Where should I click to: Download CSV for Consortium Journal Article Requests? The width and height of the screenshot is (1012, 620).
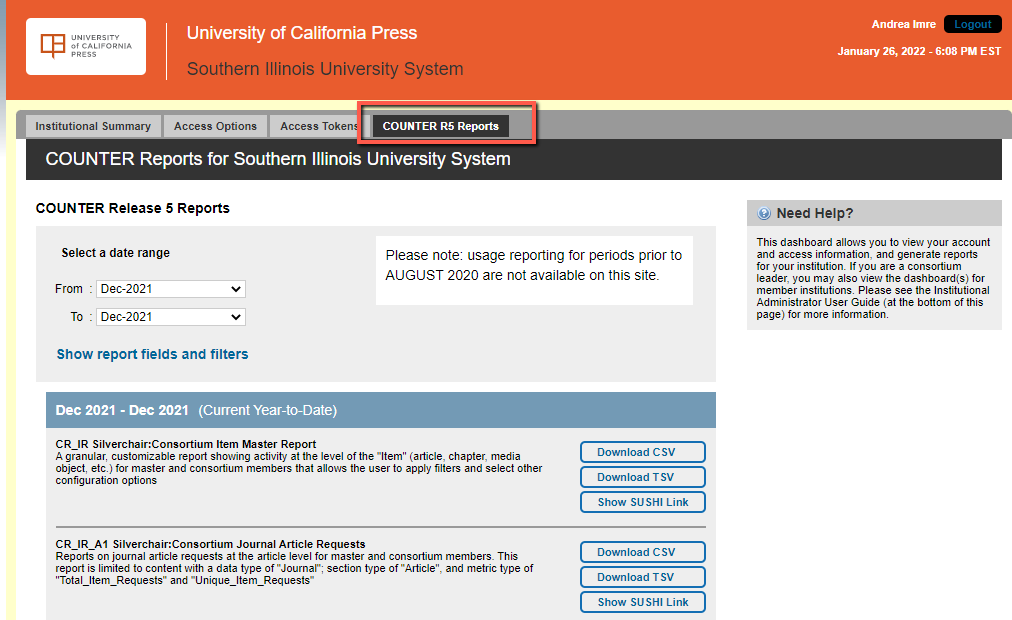click(643, 552)
